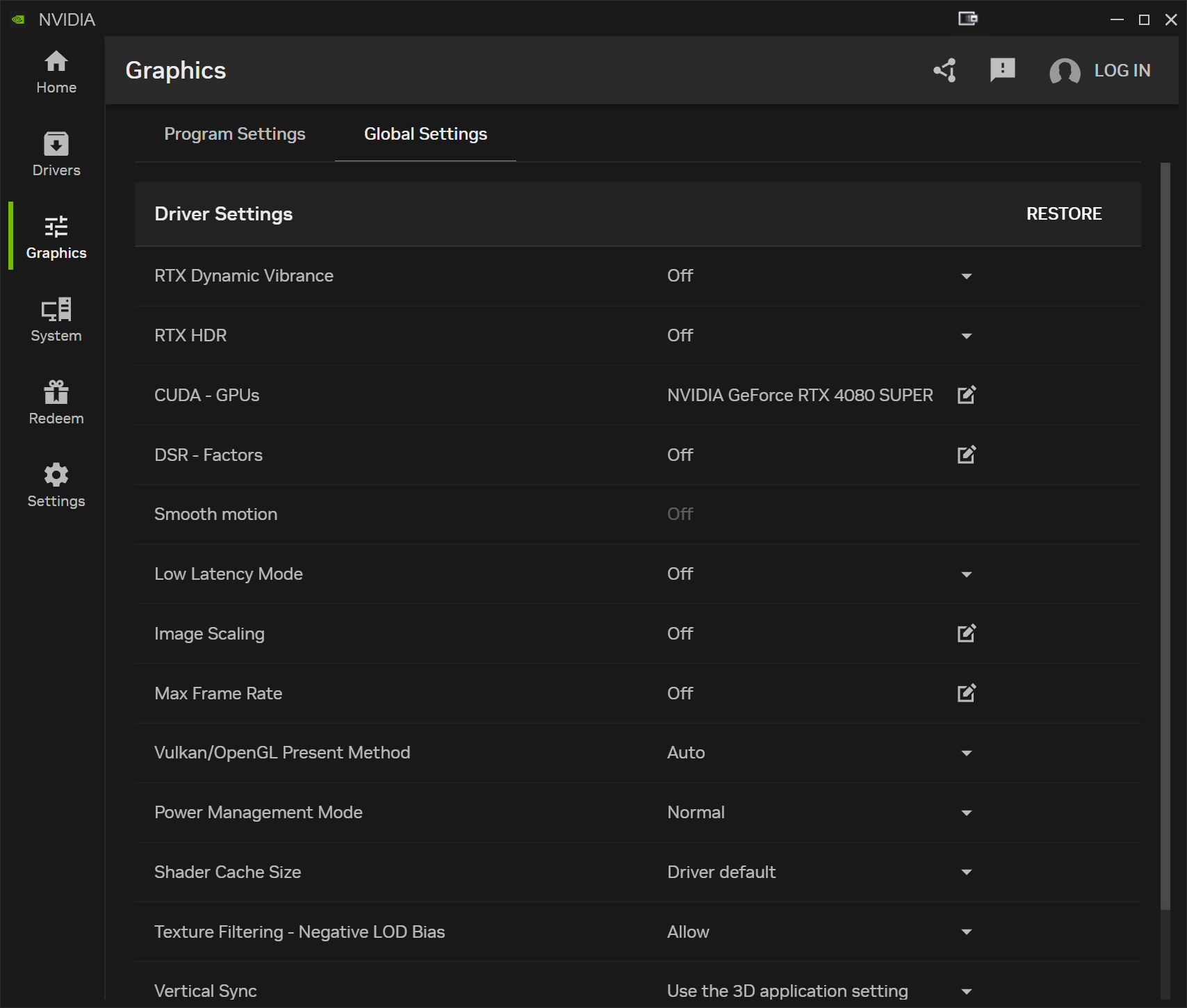Viewport: 1187px width, 1008px height.
Task: Click the 'Graphics' page title
Action: point(176,71)
